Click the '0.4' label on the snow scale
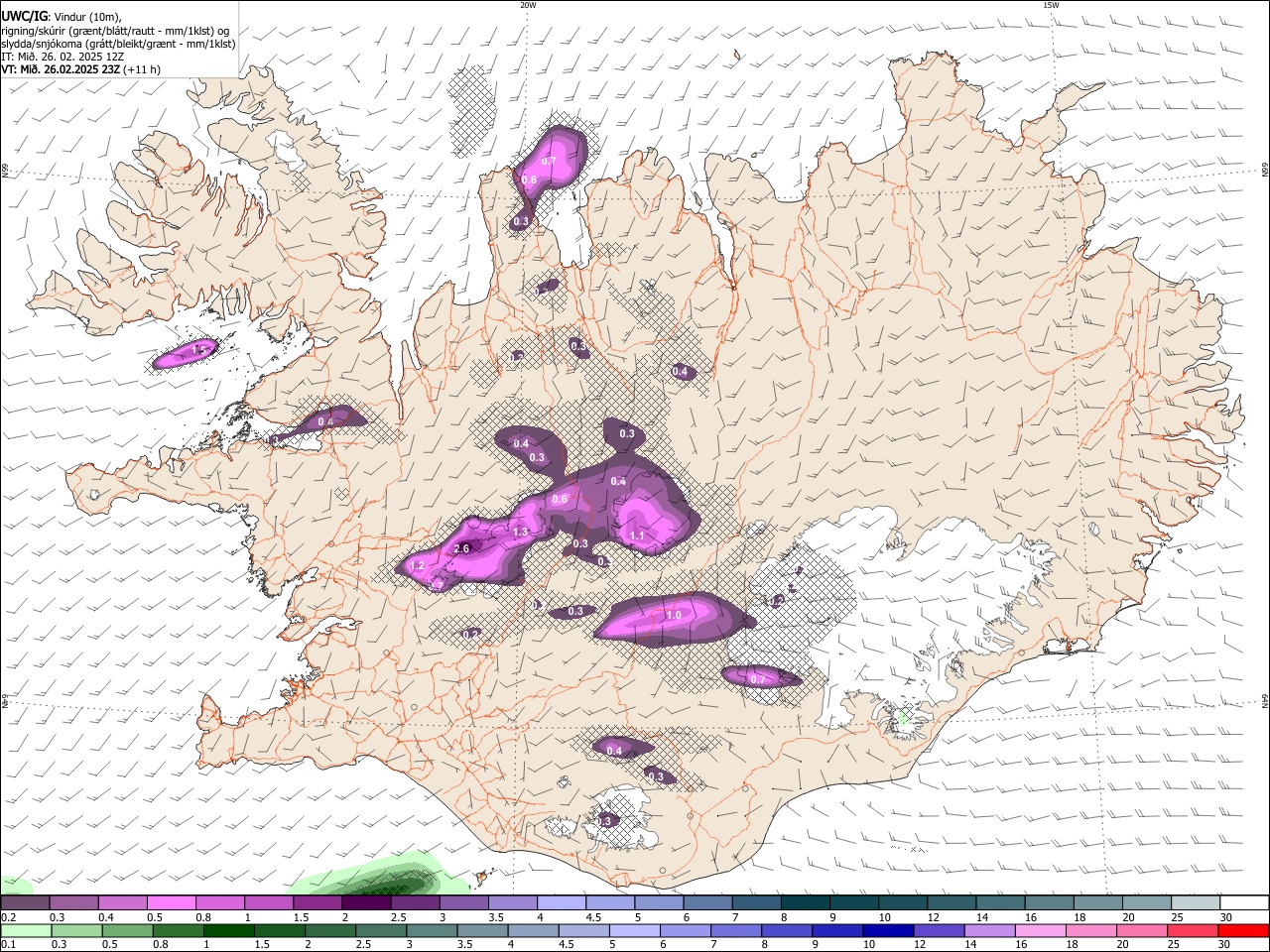 105,917
